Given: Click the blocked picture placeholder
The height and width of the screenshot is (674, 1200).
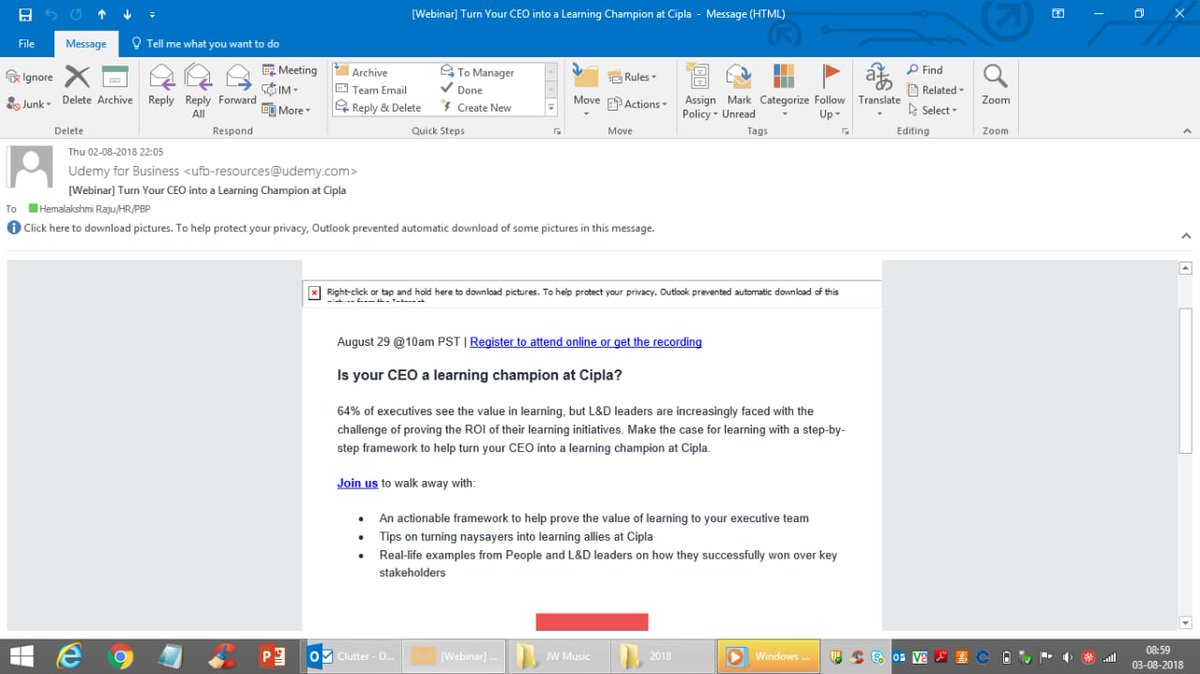Looking at the screenshot, I should tap(592, 294).
